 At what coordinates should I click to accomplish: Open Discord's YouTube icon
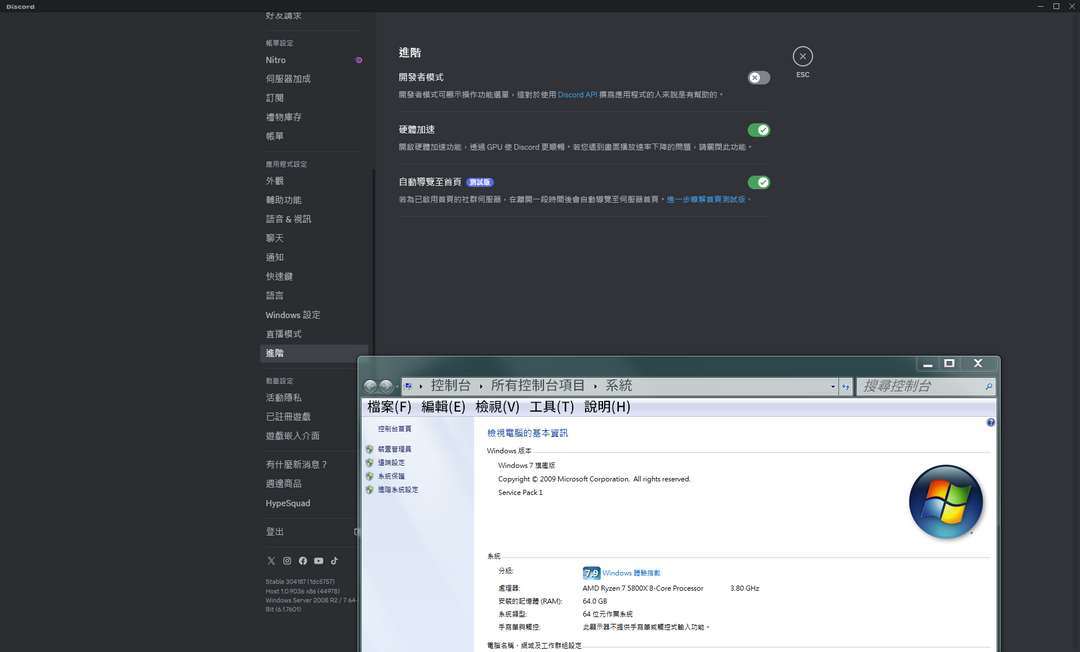click(319, 561)
